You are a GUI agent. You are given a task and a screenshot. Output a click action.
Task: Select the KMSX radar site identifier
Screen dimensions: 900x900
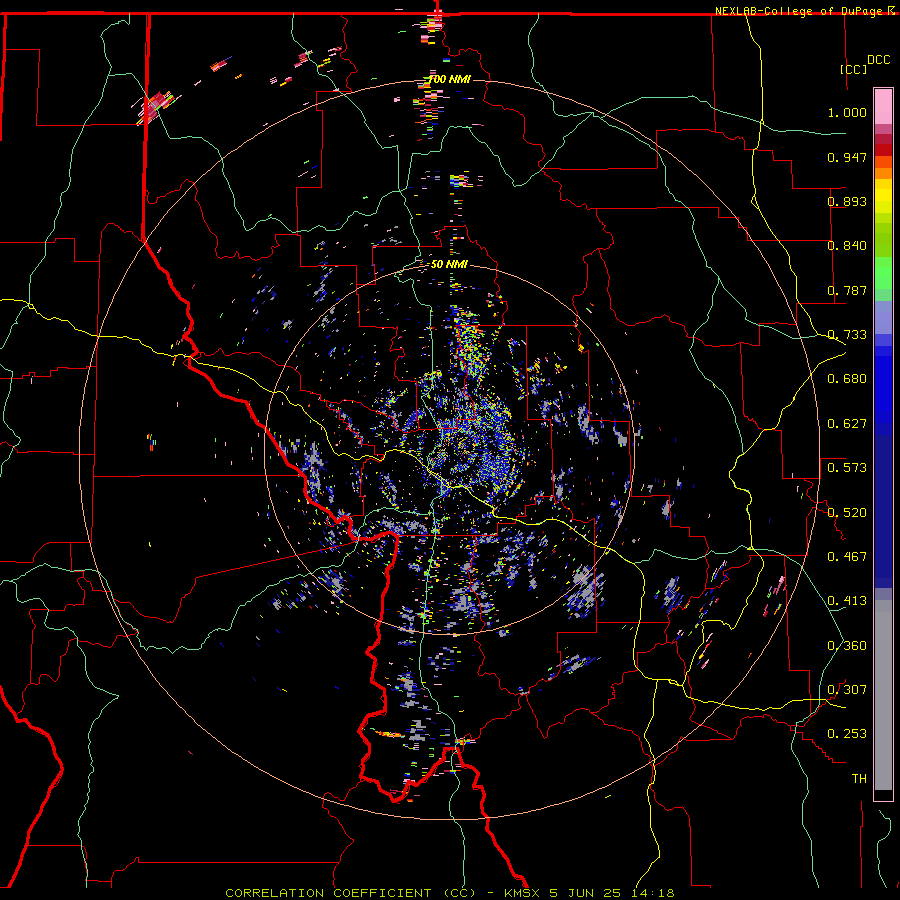tap(522, 893)
